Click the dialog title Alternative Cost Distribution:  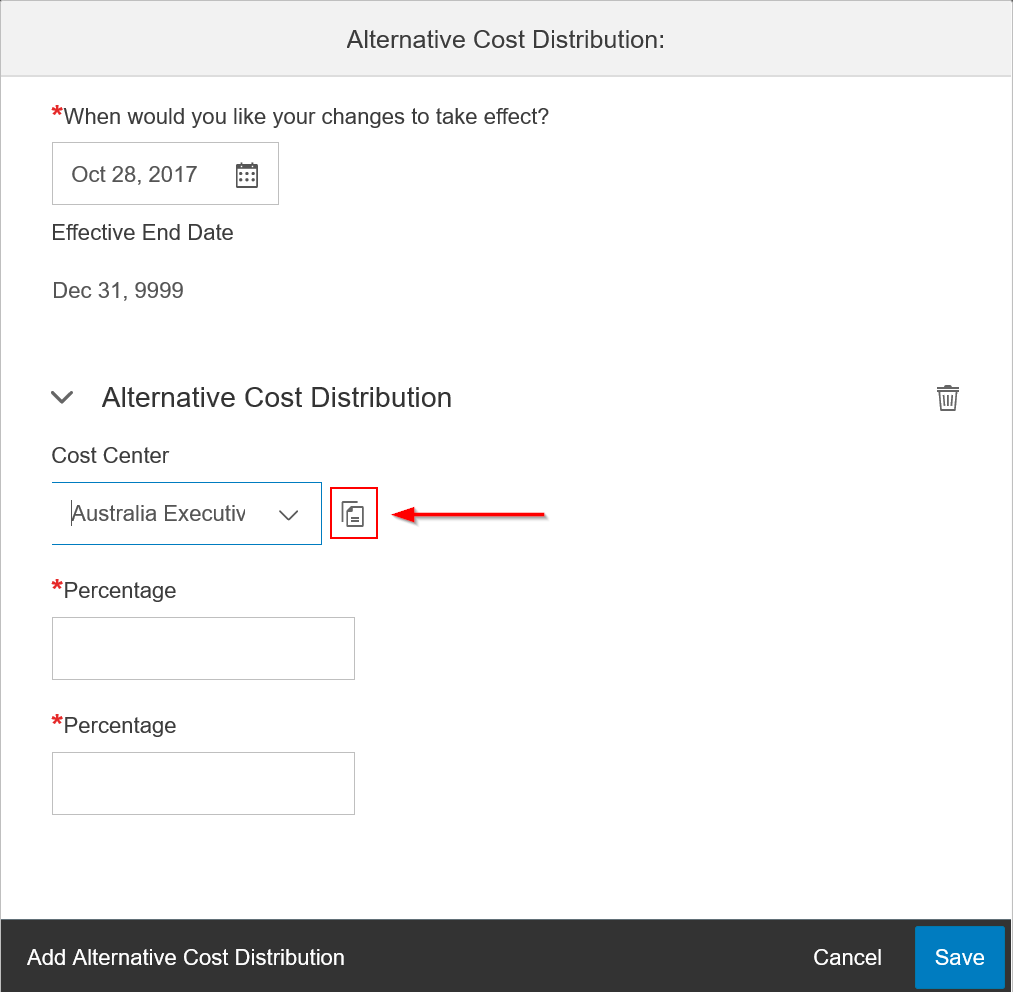click(506, 39)
